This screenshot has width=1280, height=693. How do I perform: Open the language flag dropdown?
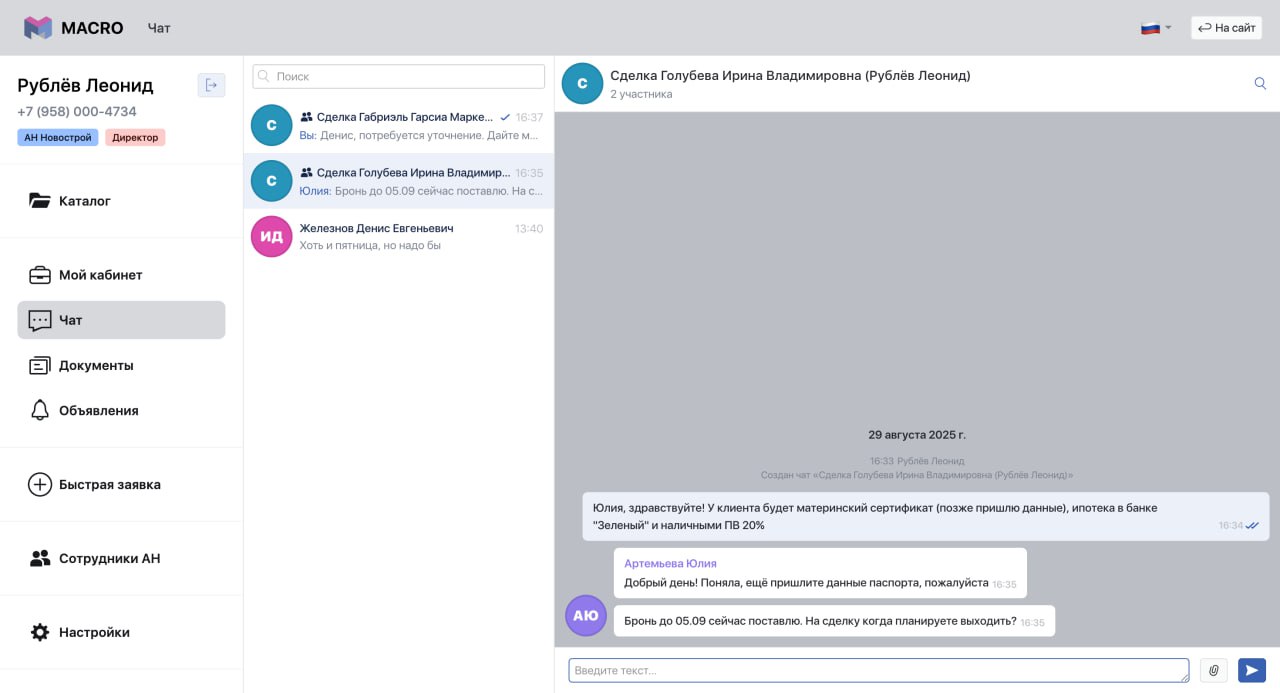coord(1156,28)
